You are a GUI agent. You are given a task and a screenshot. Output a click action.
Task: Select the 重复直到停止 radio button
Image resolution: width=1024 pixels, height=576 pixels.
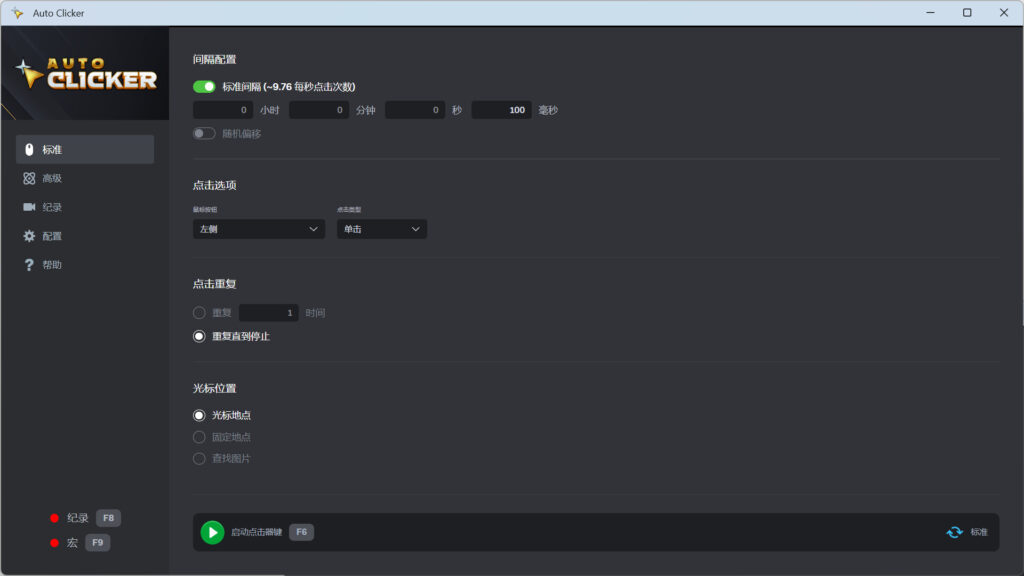[199, 336]
